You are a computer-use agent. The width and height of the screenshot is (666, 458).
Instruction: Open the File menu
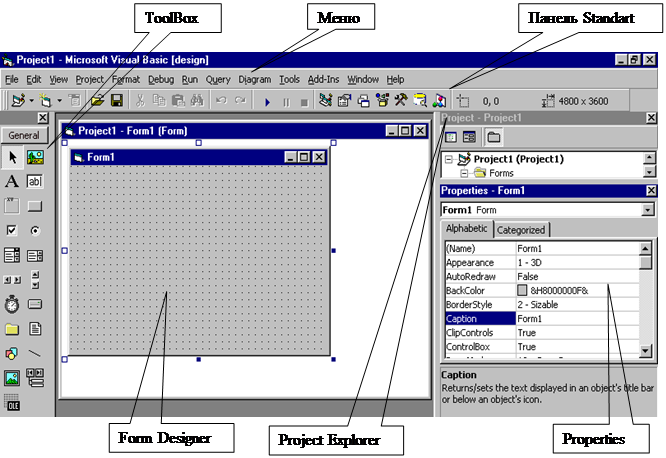pos(11,79)
